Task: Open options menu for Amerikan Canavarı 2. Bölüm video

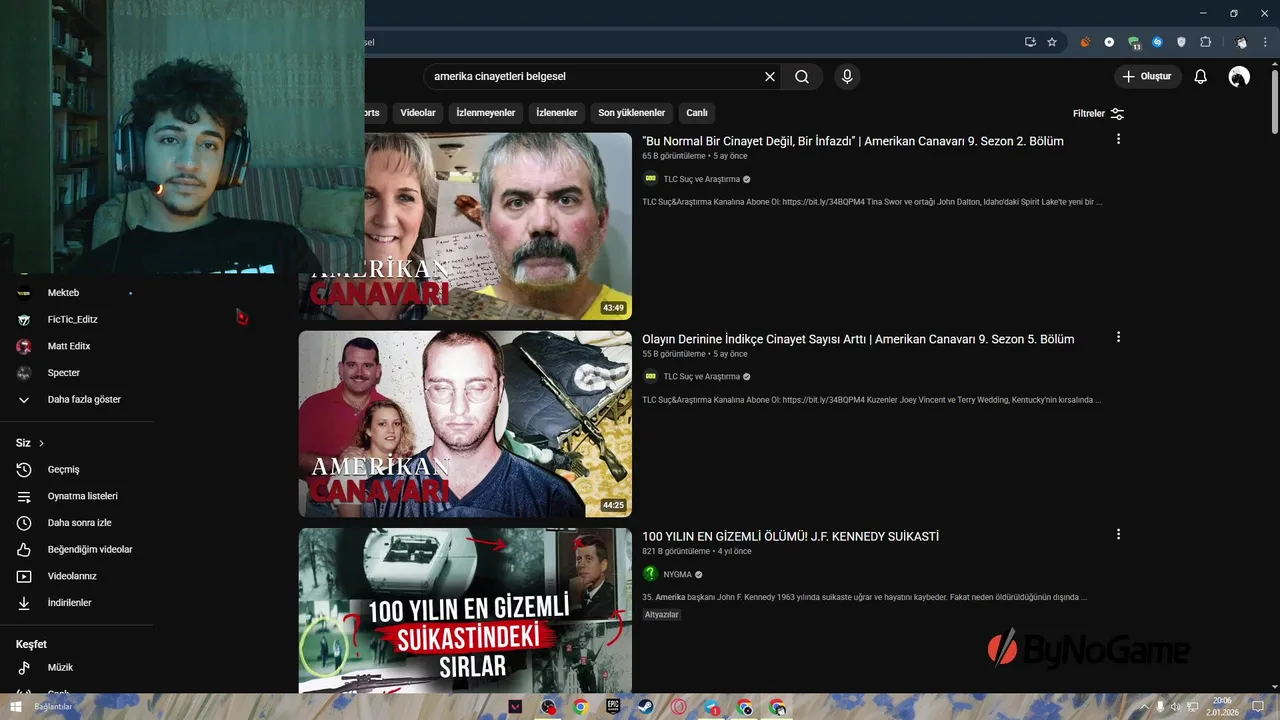Action: (1118, 140)
